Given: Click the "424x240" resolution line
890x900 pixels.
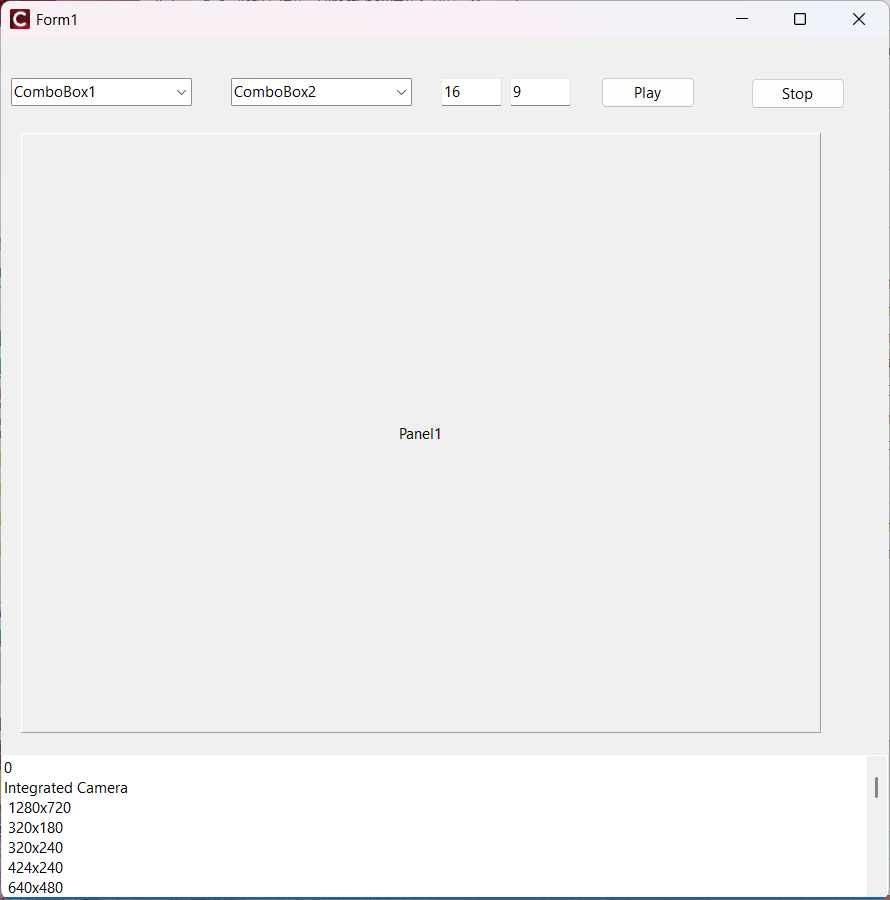Looking at the screenshot, I should (x=36, y=868).
